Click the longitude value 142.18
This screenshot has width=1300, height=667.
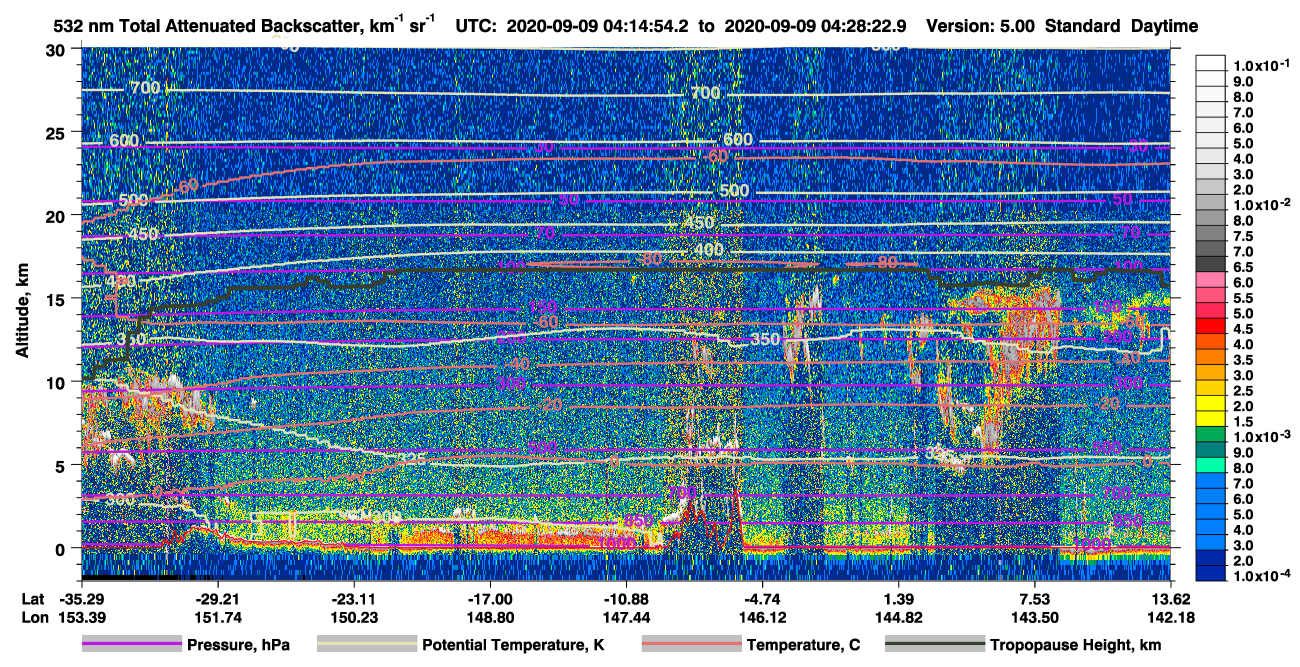click(1171, 617)
